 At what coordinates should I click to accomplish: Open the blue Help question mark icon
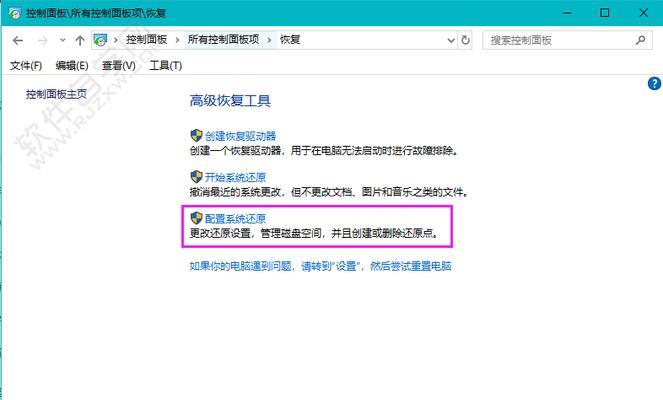[654, 84]
